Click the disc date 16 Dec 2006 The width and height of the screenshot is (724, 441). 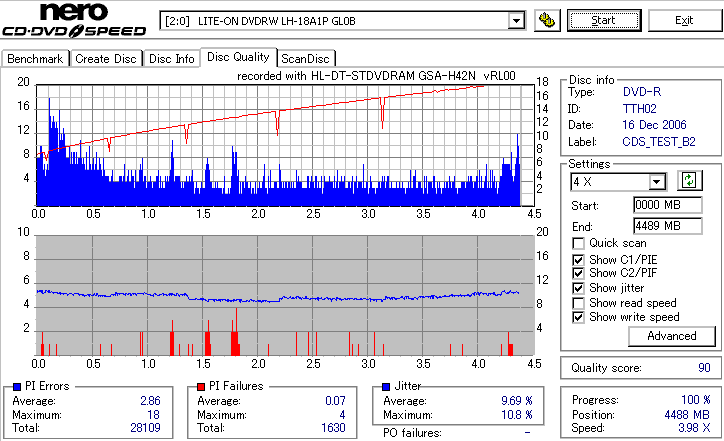click(654, 125)
